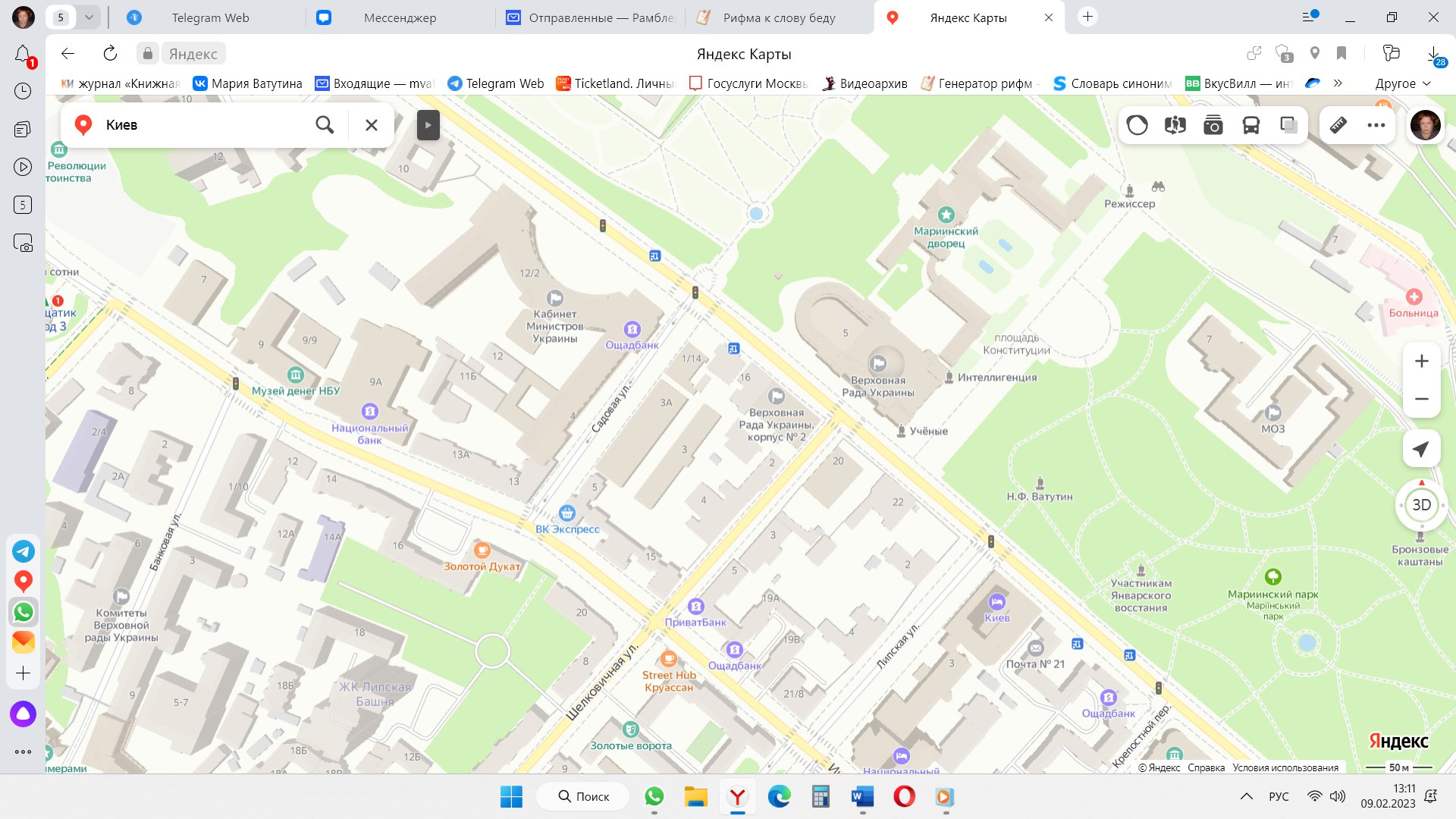Click Мариинский дворец map marker

pos(946,215)
